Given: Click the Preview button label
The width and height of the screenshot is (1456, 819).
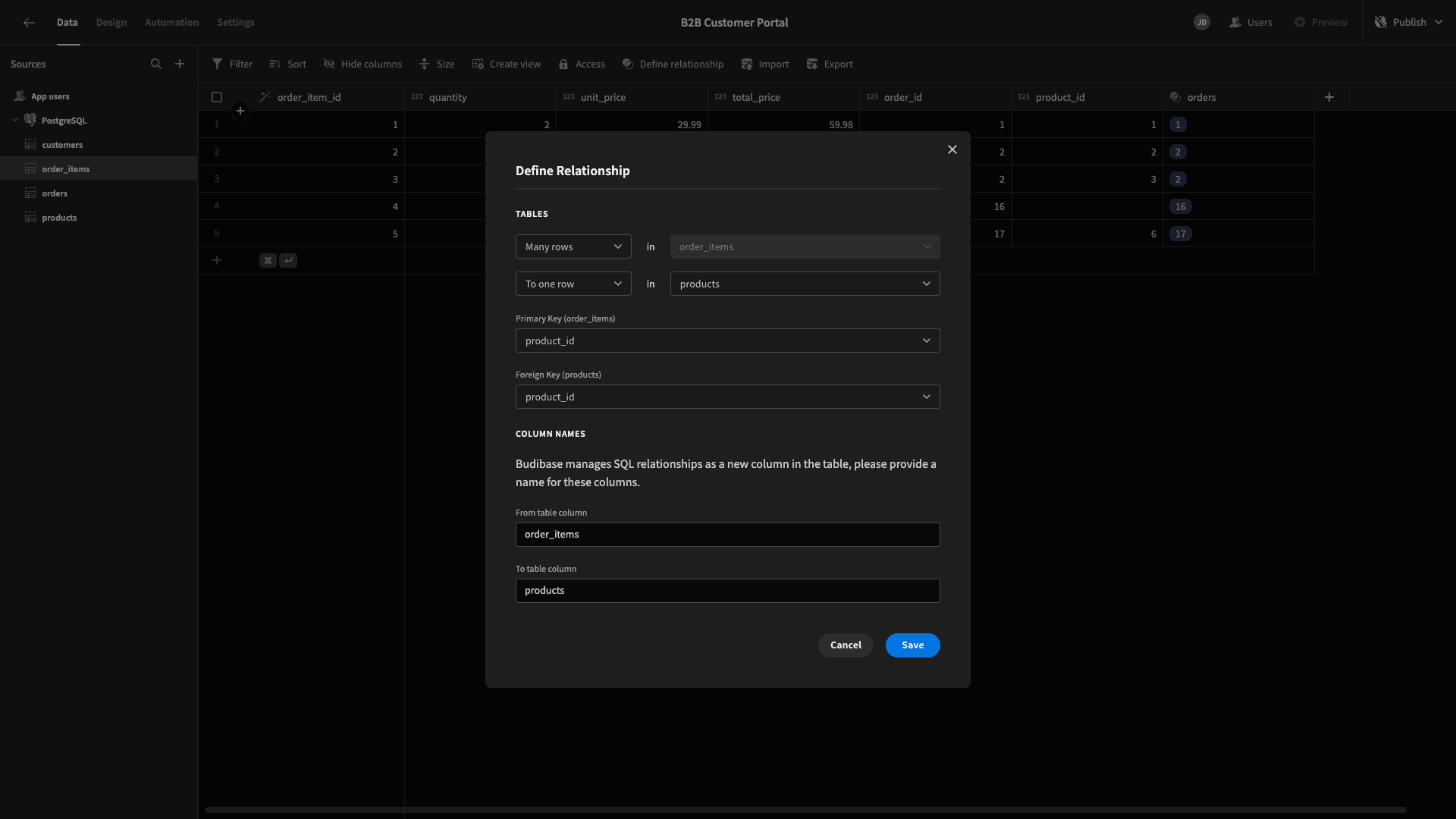Looking at the screenshot, I should [1329, 23].
